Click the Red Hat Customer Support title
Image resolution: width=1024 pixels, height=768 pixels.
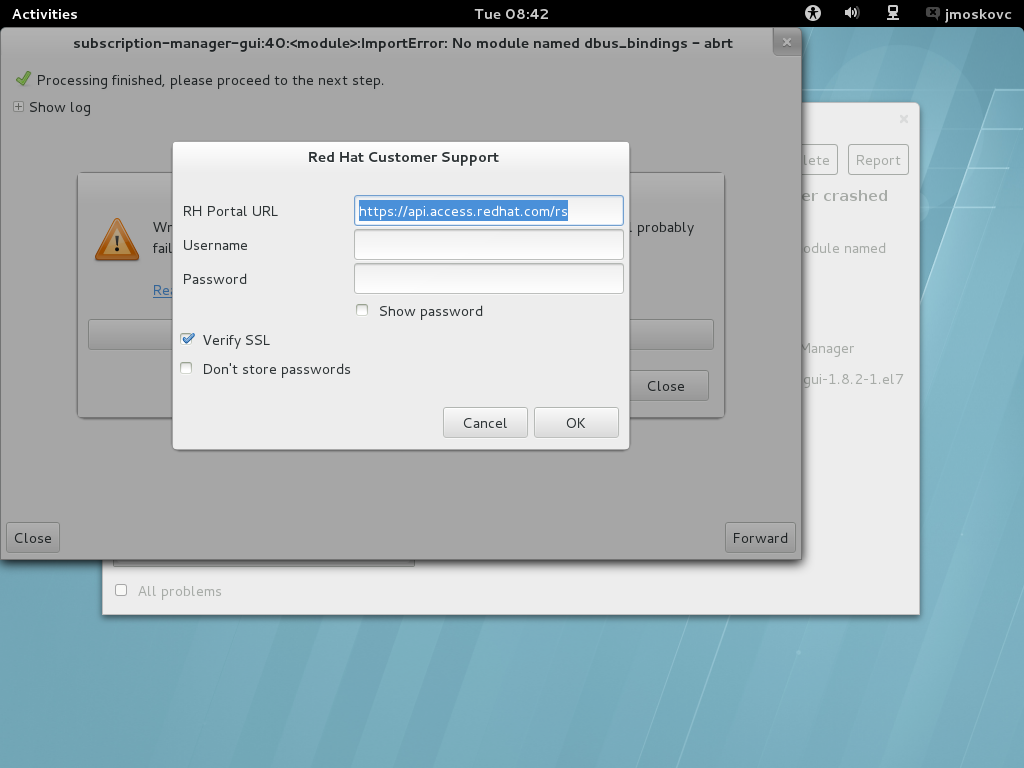click(403, 157)
